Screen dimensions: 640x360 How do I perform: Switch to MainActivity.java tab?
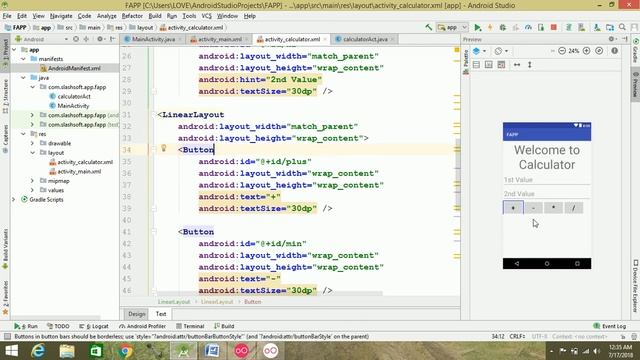(x=153, y=39)
